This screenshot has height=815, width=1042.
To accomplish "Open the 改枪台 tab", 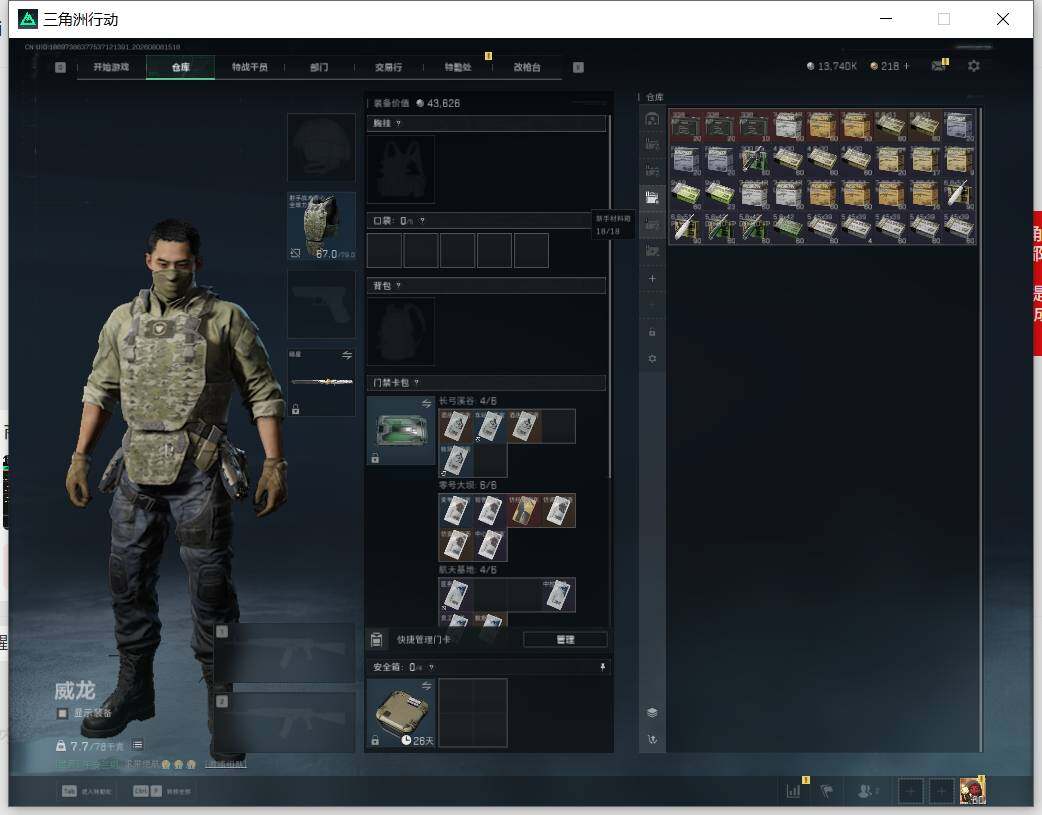I will pos(527,67).
